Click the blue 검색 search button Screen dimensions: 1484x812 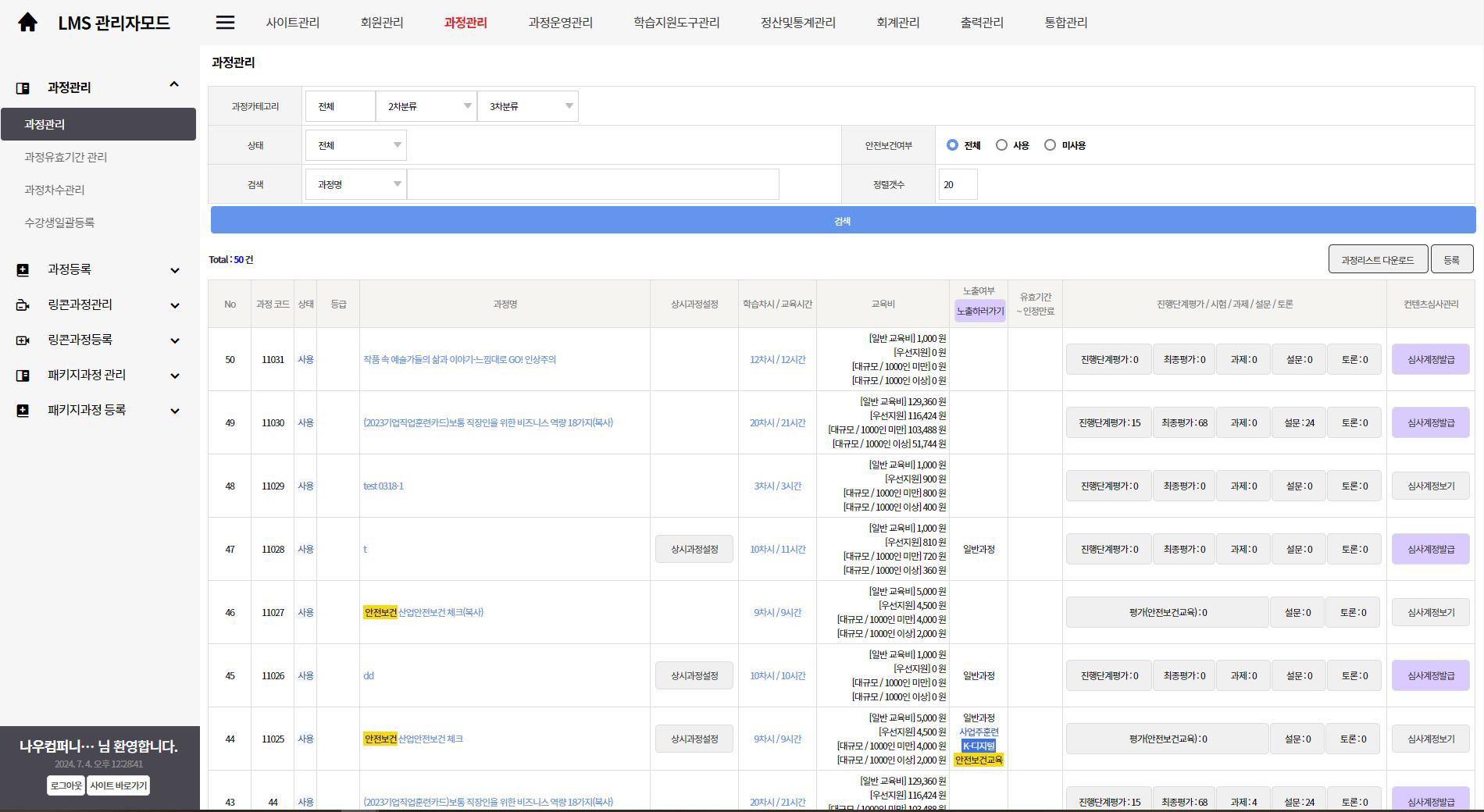click(843, 221)
